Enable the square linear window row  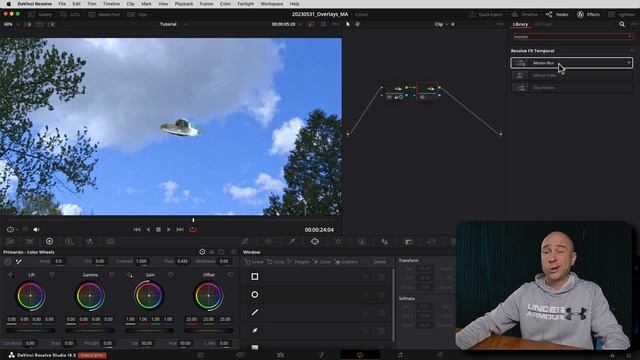click(254, 276)
